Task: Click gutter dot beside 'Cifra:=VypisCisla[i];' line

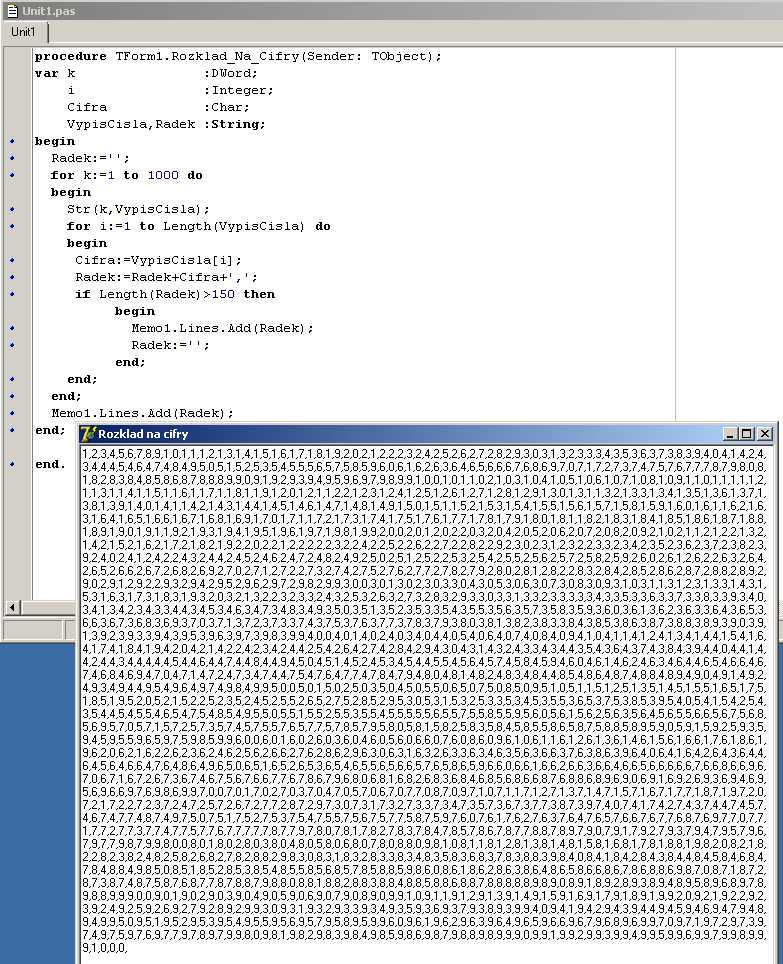Action: (x=12, y=260)
